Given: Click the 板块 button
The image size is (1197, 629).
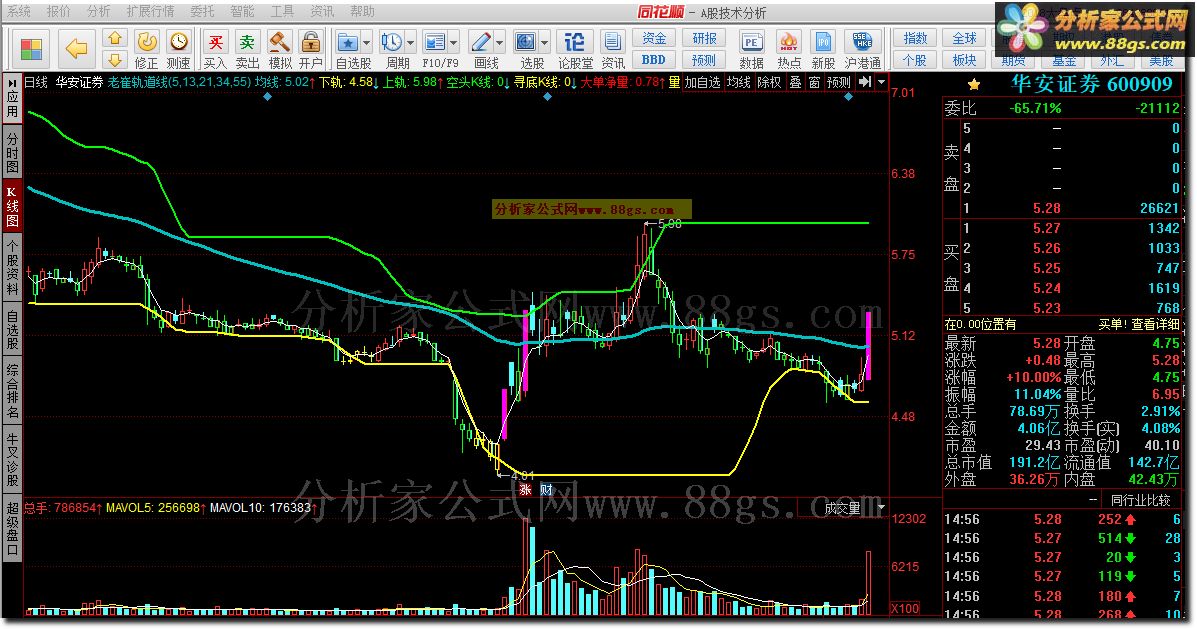Looking at the screenshot, I should click(964, 60).
